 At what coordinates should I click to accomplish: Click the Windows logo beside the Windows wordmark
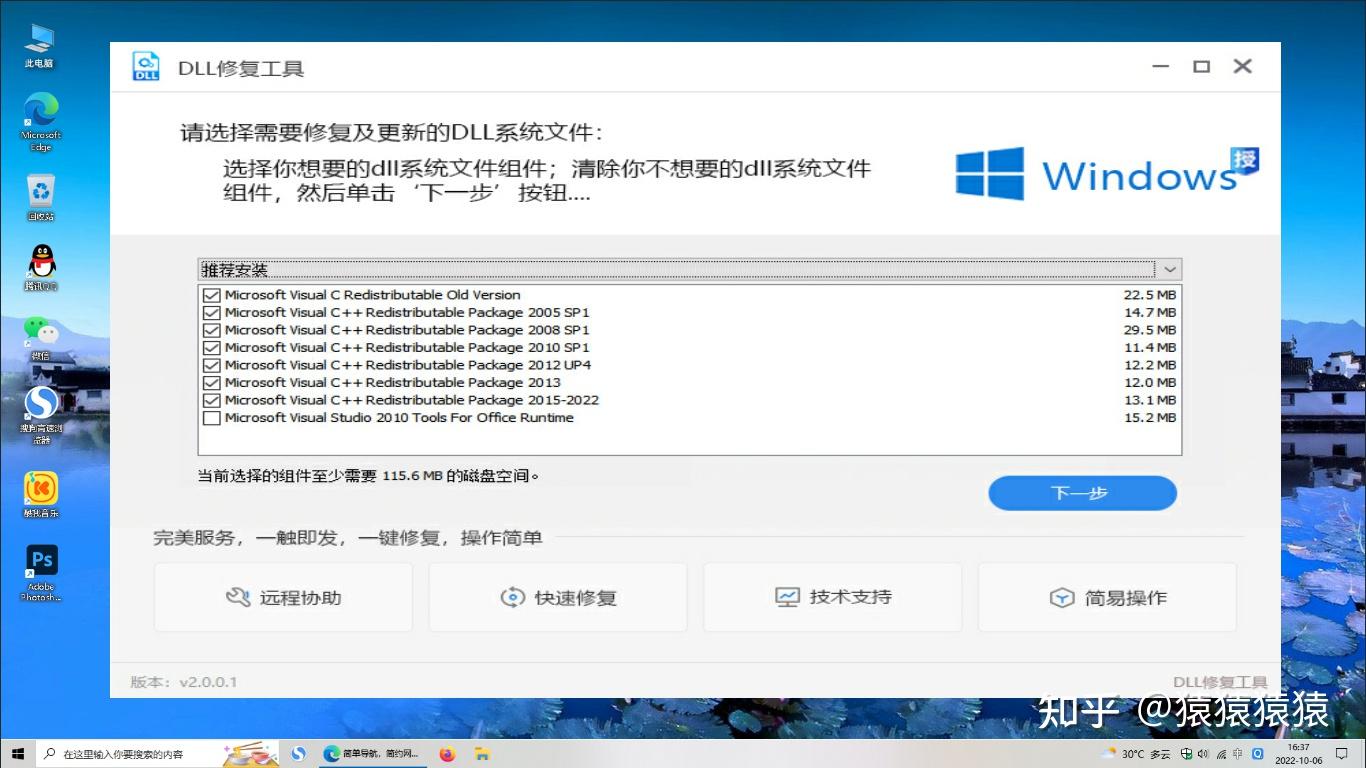(x=990, y=174)
